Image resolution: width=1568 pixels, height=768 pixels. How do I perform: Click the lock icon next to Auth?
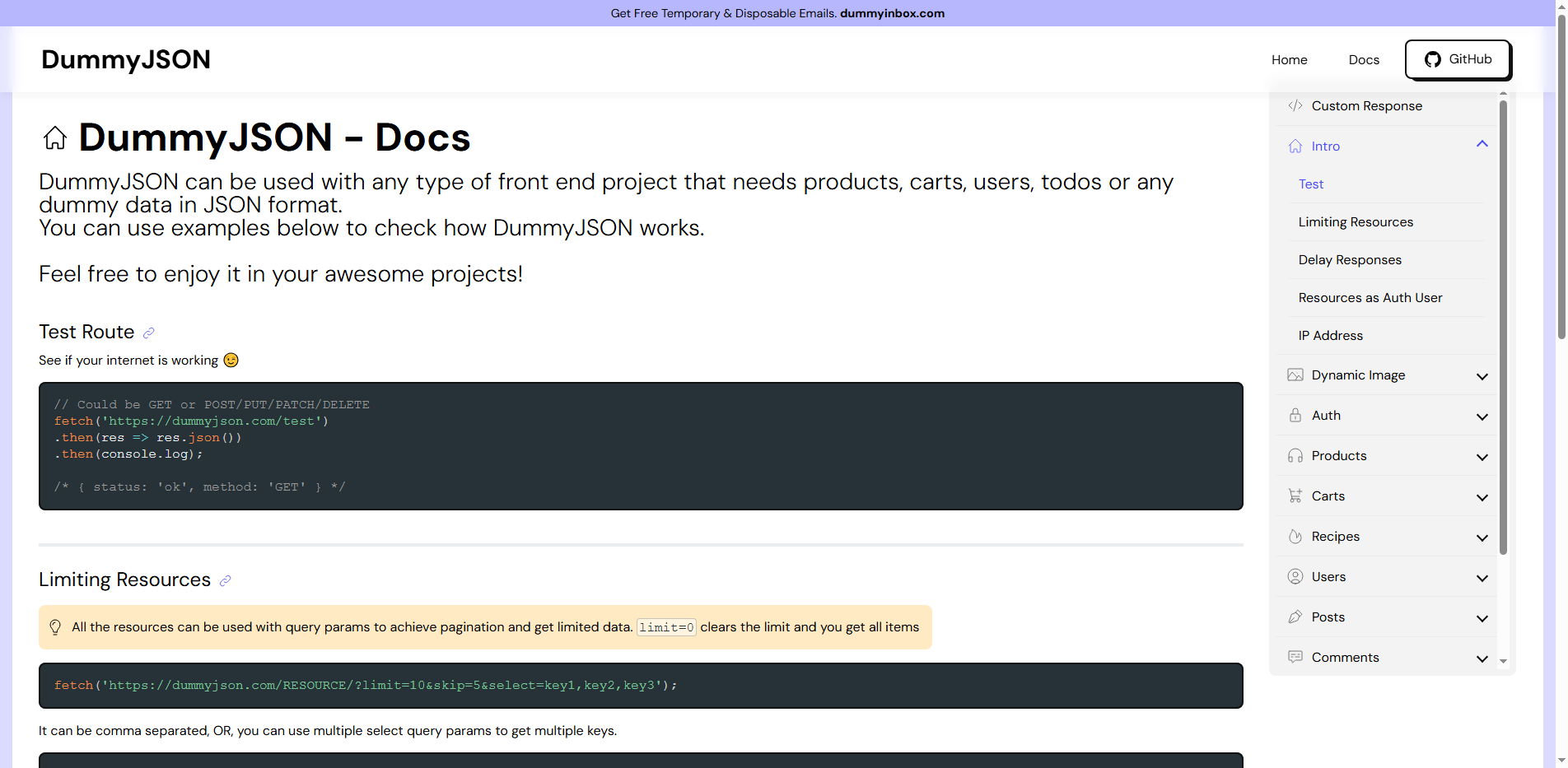click(1295, 415)
